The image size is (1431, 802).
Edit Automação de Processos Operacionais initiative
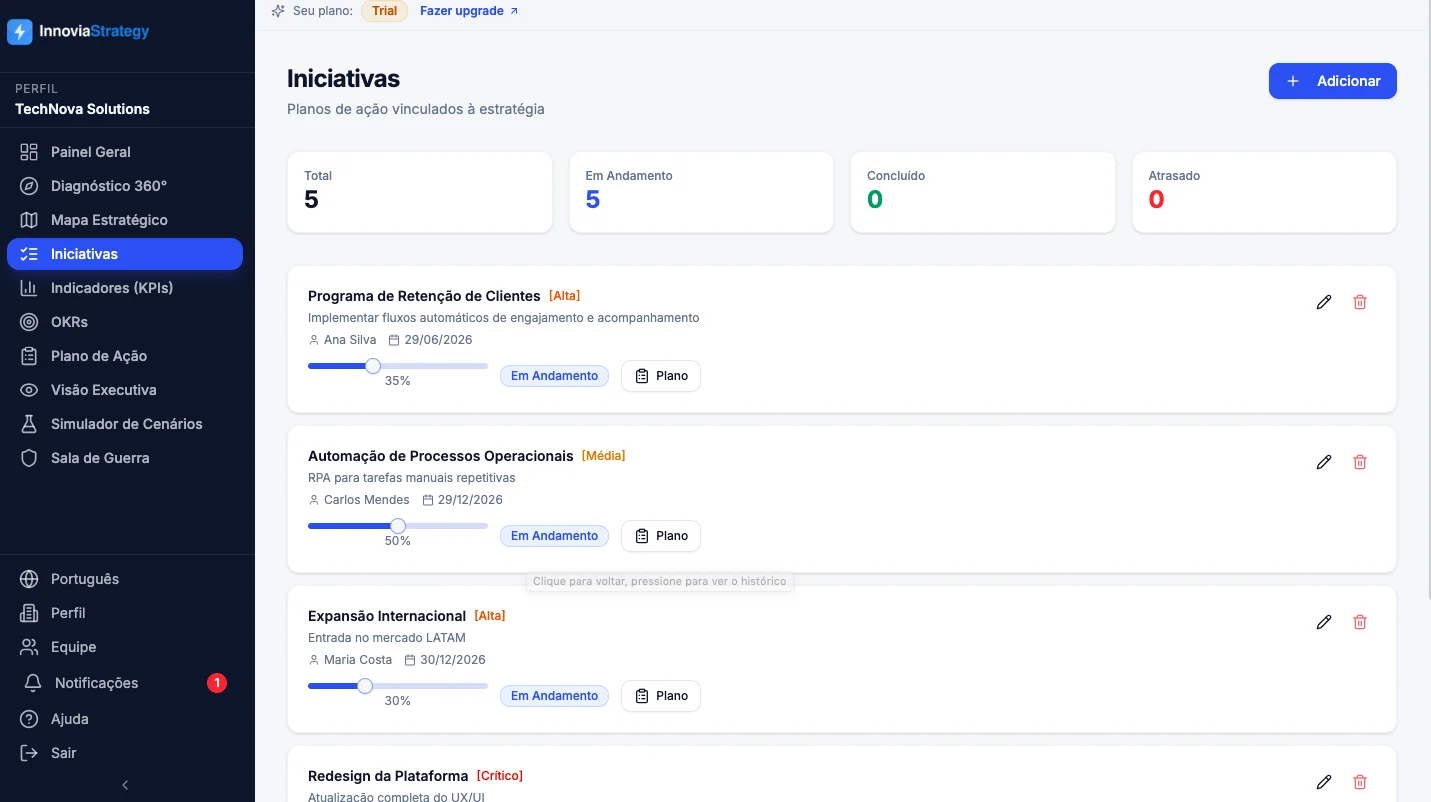pos(1324,462)
